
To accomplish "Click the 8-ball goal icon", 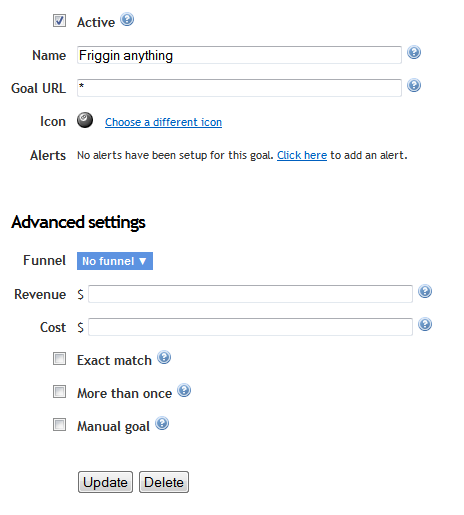I will click(x=85, y=120).
